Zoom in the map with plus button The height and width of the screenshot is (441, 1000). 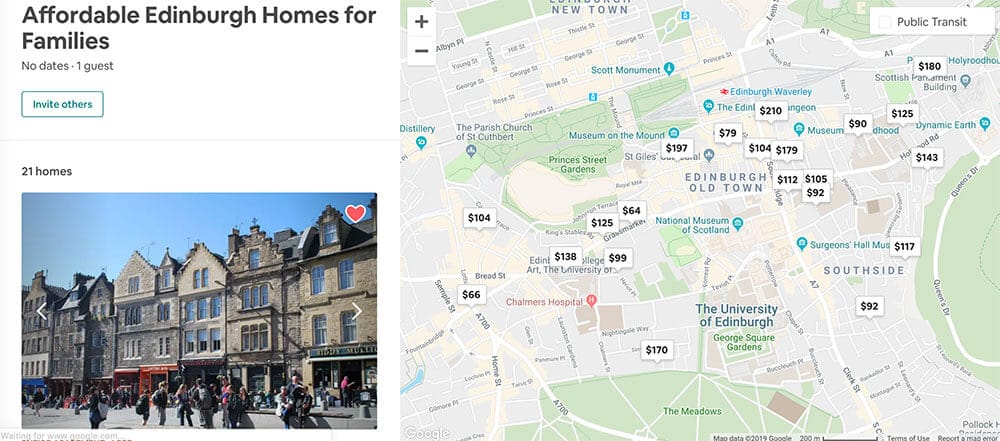(x=421, y=22)
